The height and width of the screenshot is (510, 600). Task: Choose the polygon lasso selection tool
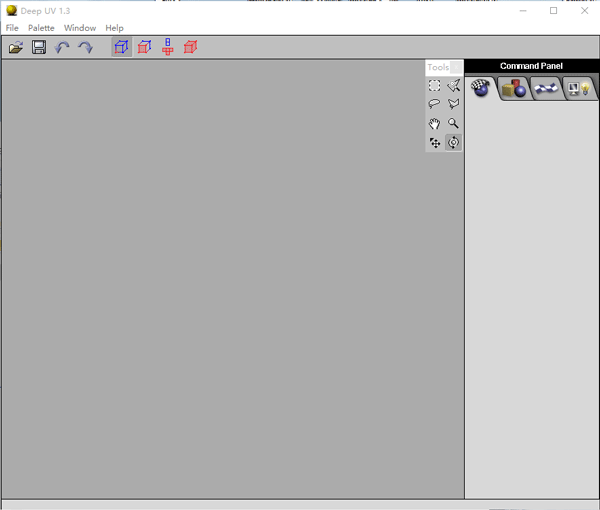click(453, 104)
